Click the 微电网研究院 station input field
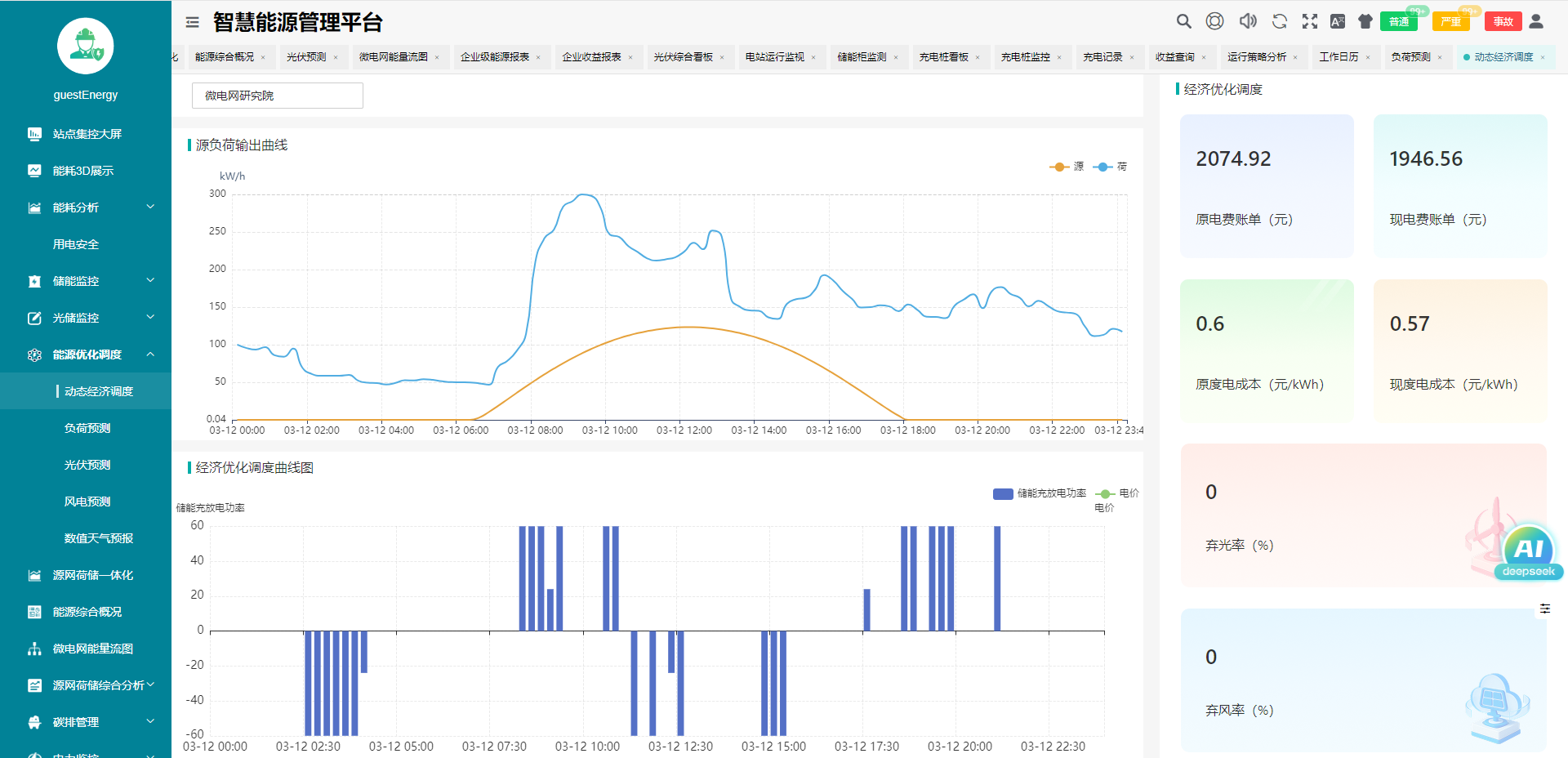 (x=277, y=96)
